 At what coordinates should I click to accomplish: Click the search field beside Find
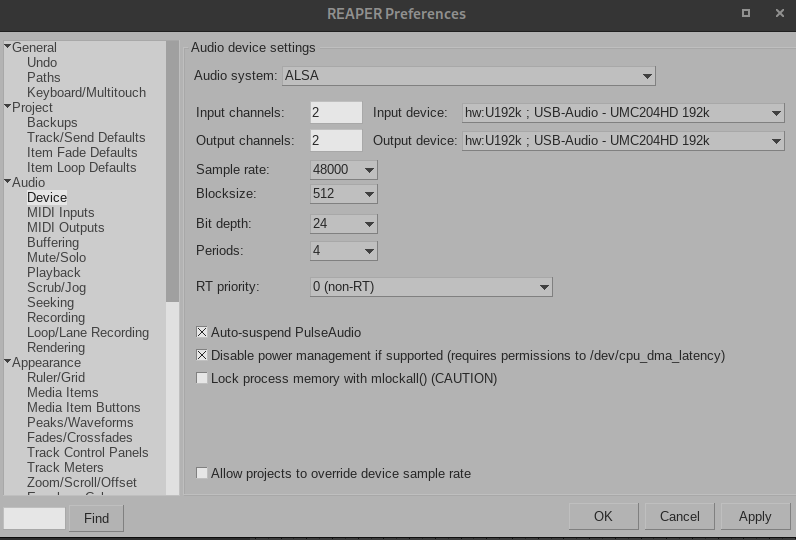pos(35,518)
